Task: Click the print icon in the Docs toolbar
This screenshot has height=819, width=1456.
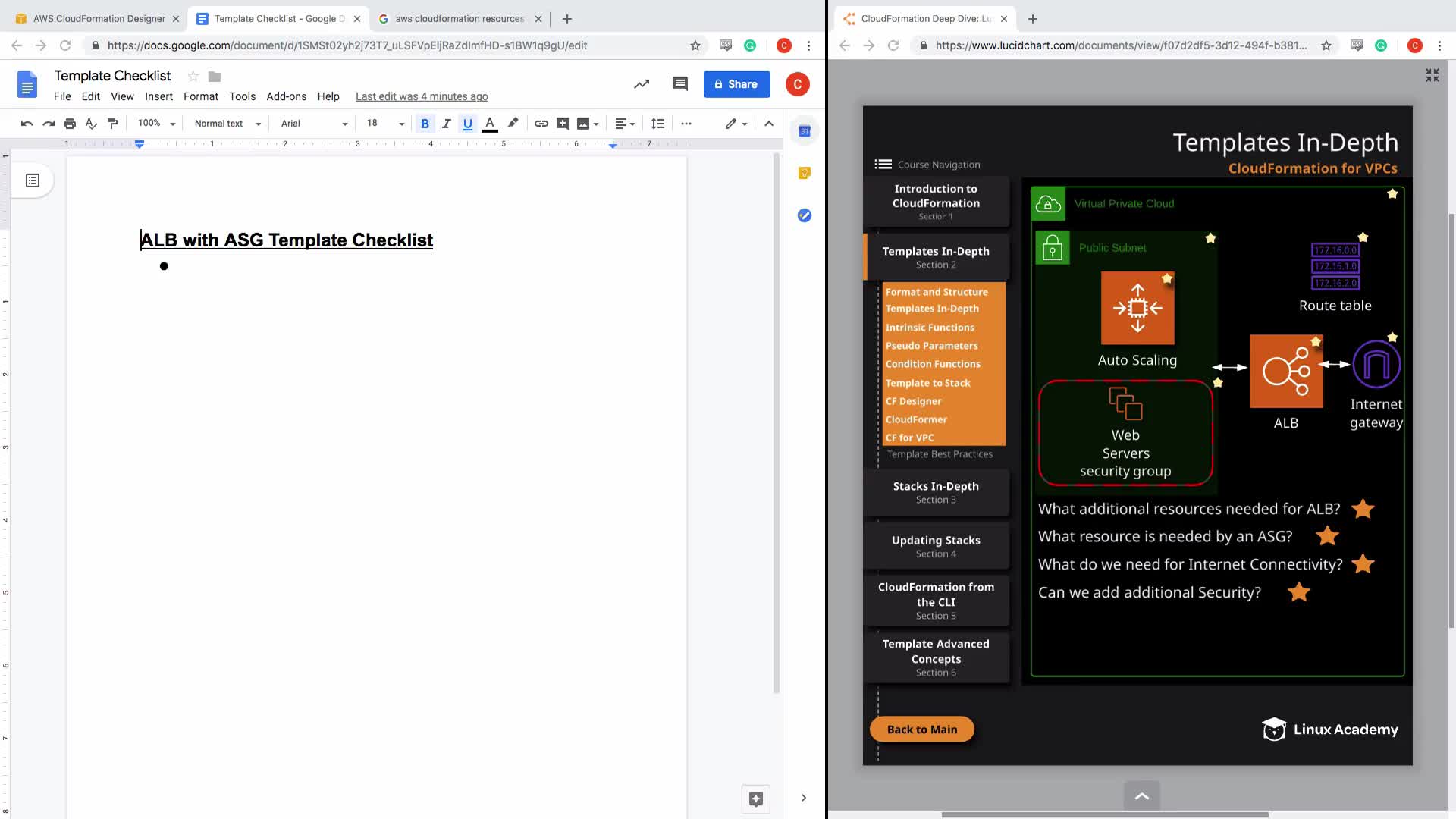Action: 70,124
